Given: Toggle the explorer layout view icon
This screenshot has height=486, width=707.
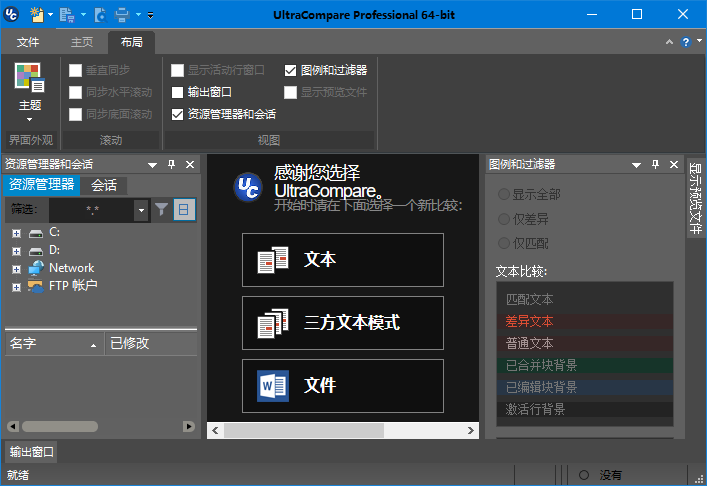Looking at the screenshot, I should pos(184,210).
